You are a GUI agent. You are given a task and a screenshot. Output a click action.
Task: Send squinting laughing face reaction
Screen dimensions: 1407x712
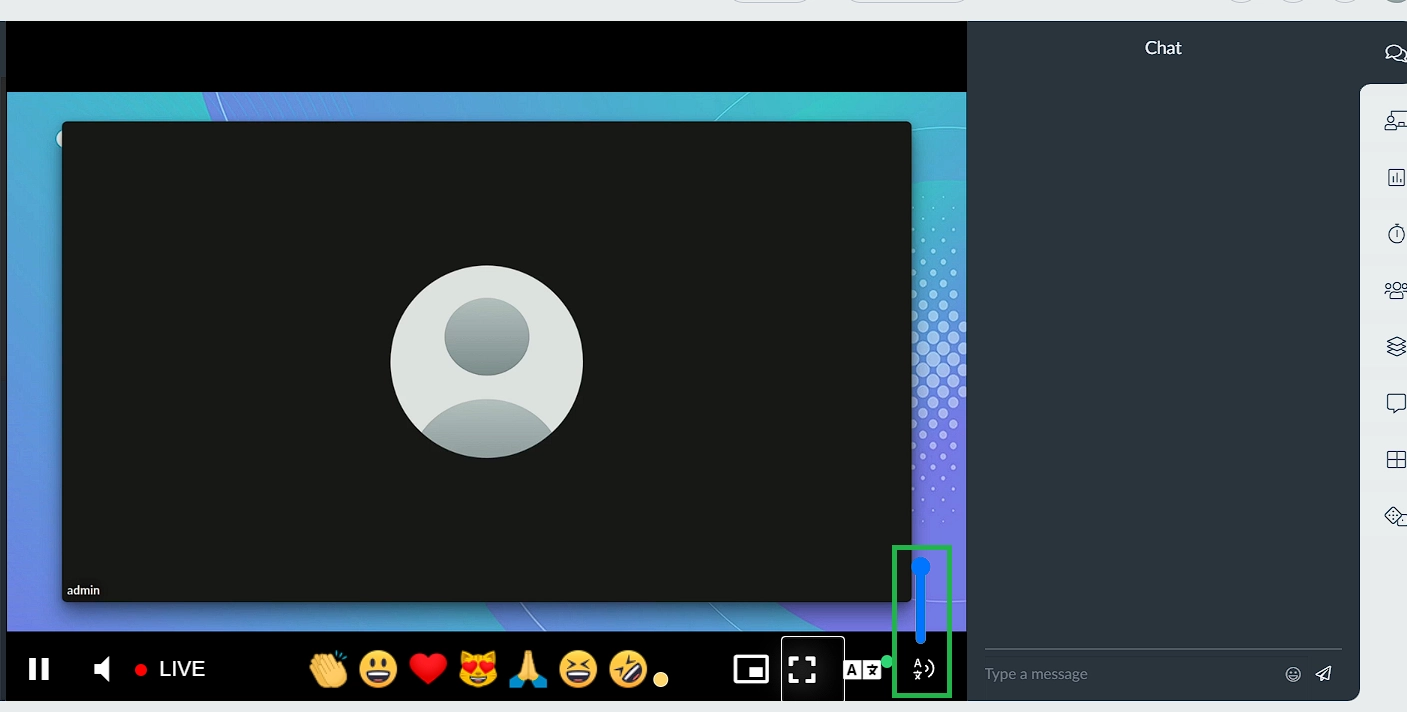pyautogui.click(x=578, y=669)
